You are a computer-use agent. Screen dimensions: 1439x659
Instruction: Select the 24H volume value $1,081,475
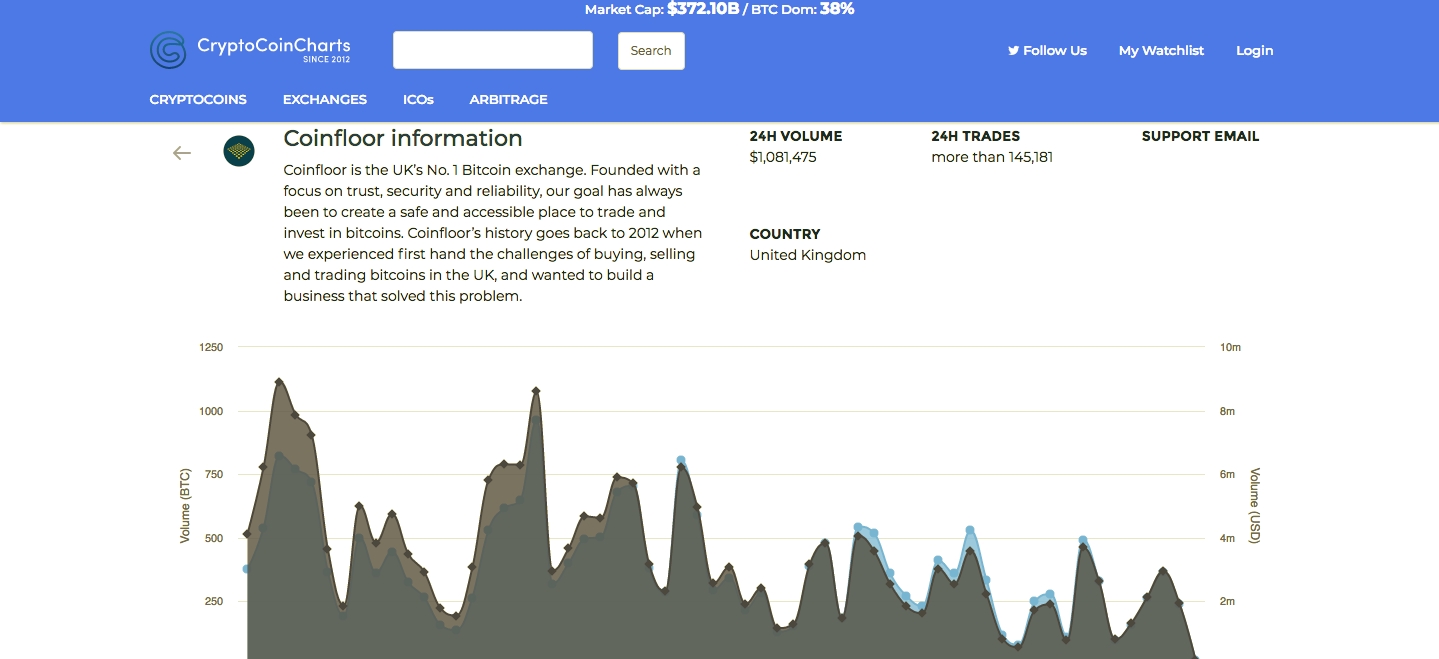(783, 157)
